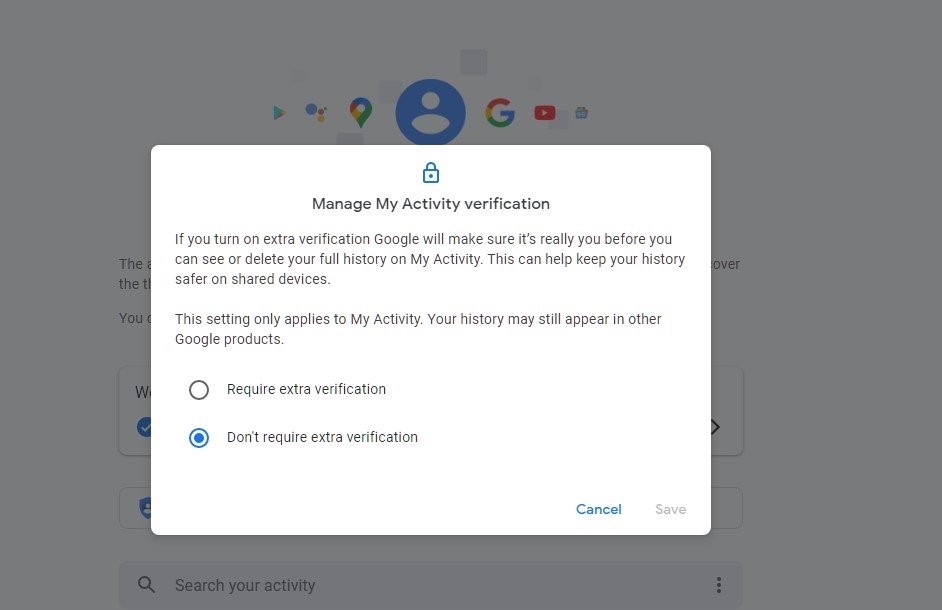Click 'If you turn on extra verification' paragraph
This screenshot has width=942, height=610.
pos(430,259)
